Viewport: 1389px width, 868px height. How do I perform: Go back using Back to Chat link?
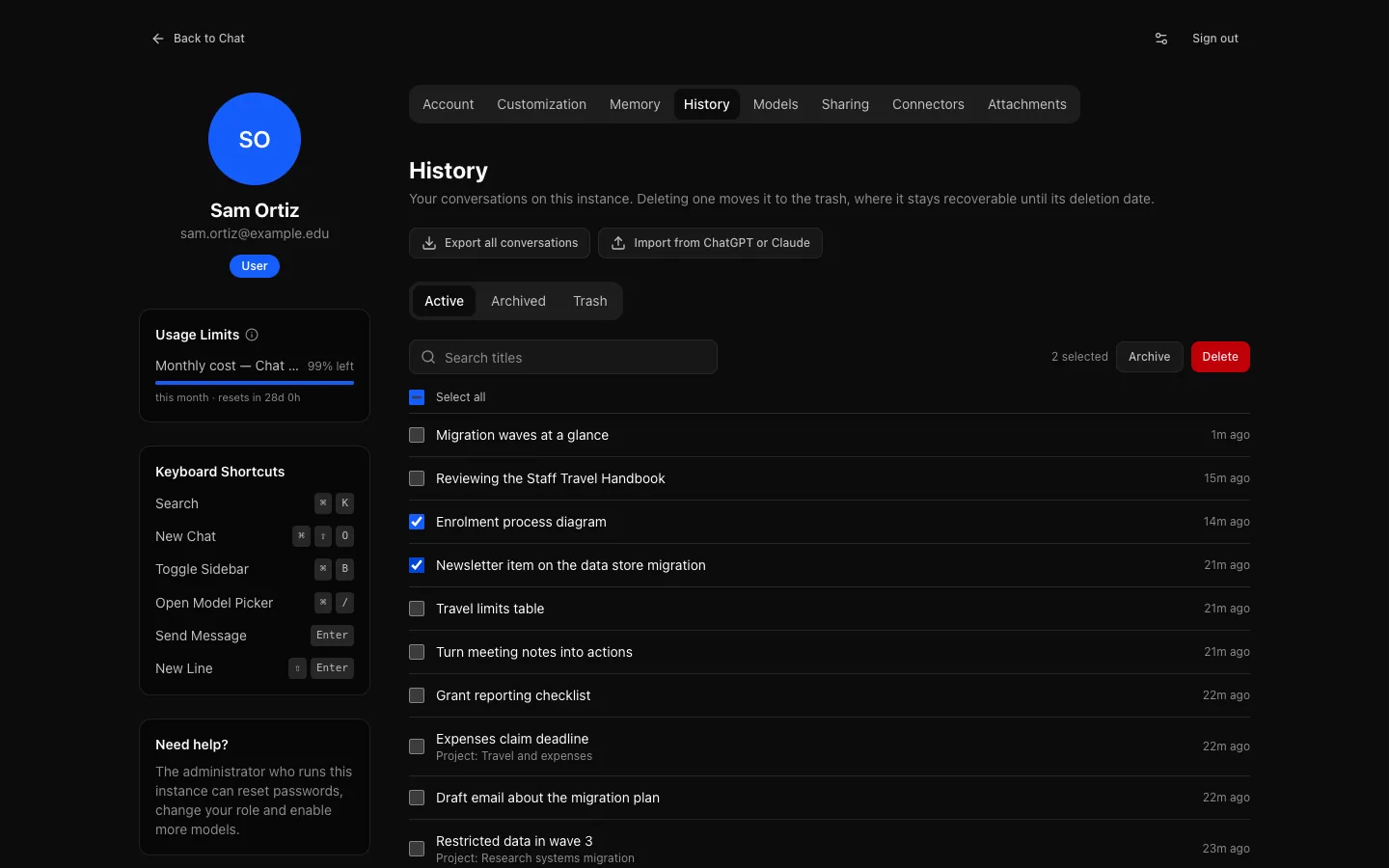tap(198, 39)
